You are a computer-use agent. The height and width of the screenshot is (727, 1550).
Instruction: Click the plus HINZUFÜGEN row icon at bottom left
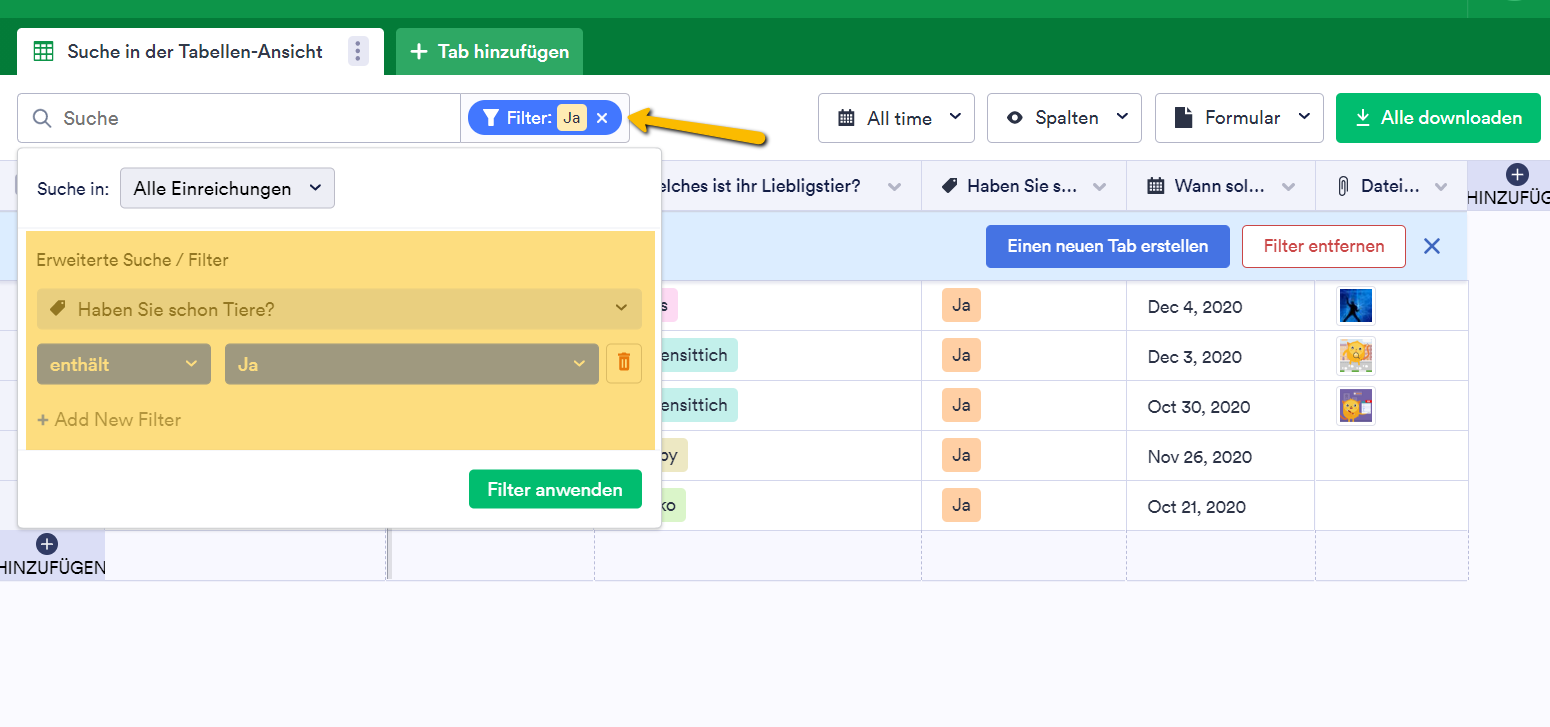(46, 545)
